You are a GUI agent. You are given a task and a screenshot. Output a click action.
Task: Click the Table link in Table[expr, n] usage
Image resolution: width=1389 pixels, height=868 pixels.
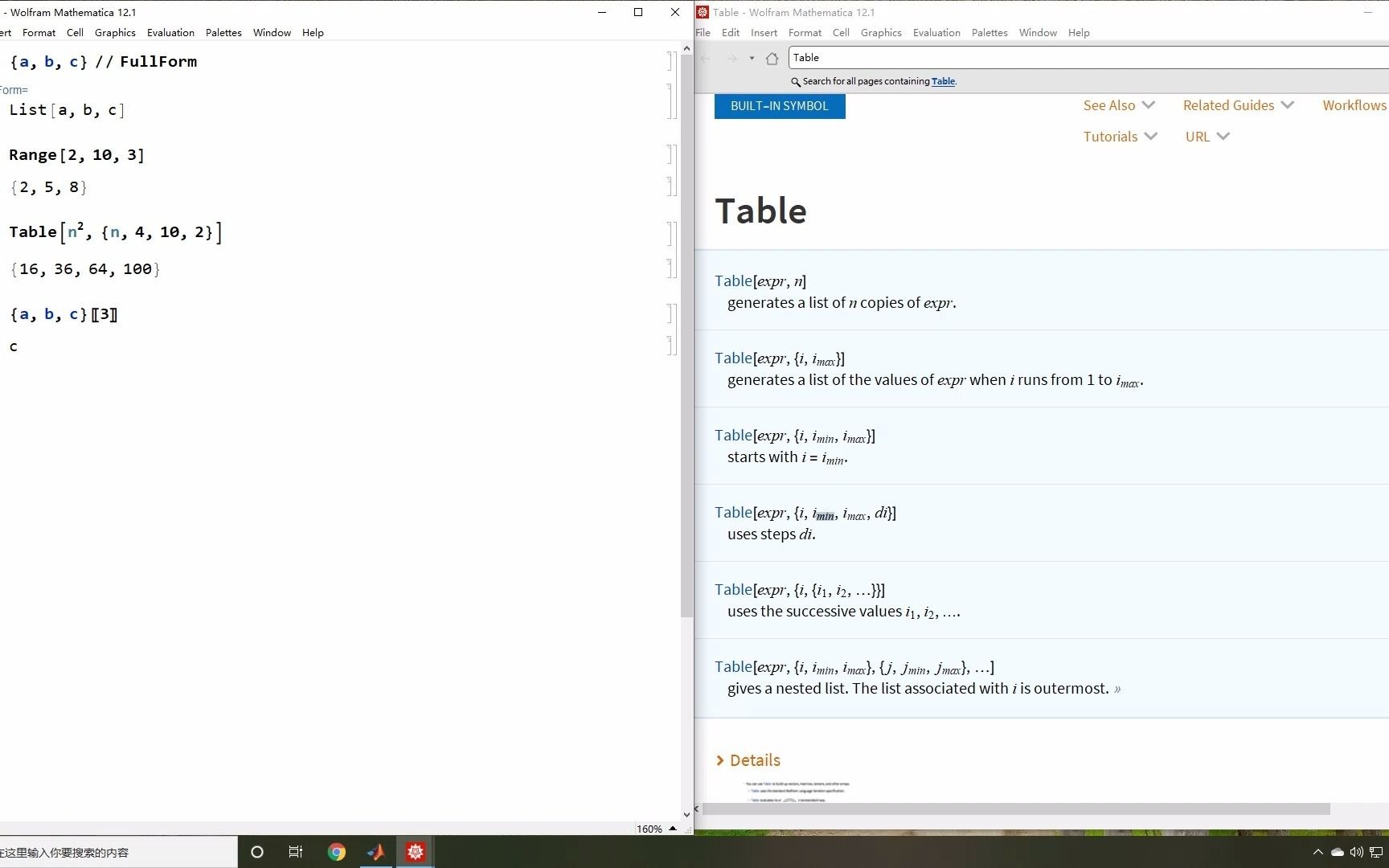(733, 280)
